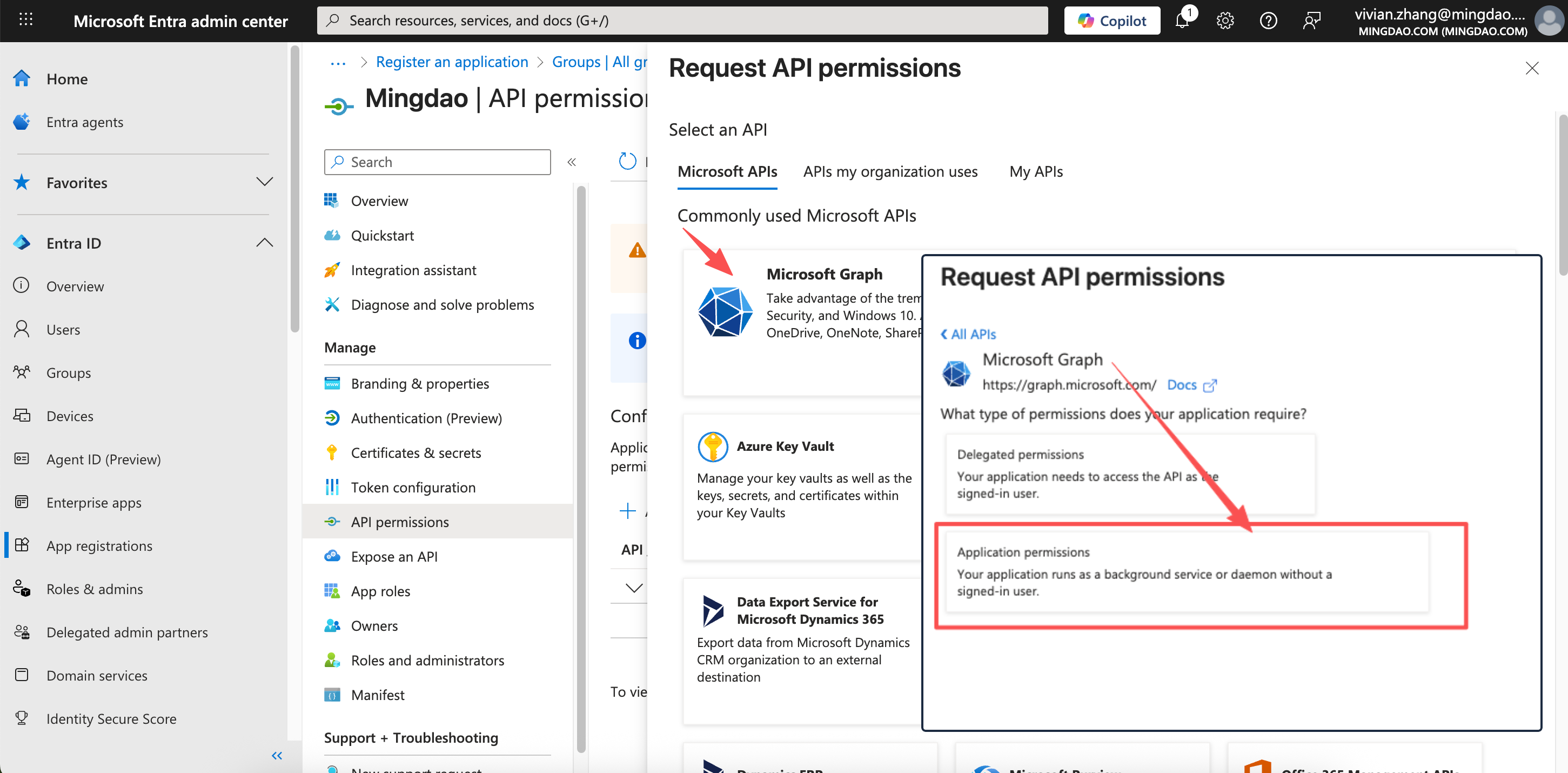The height and width of the screenshot is (773, 1568).
Task: Click the help question mark icon
Action: pyautogui.click(x=1268, y=21)
